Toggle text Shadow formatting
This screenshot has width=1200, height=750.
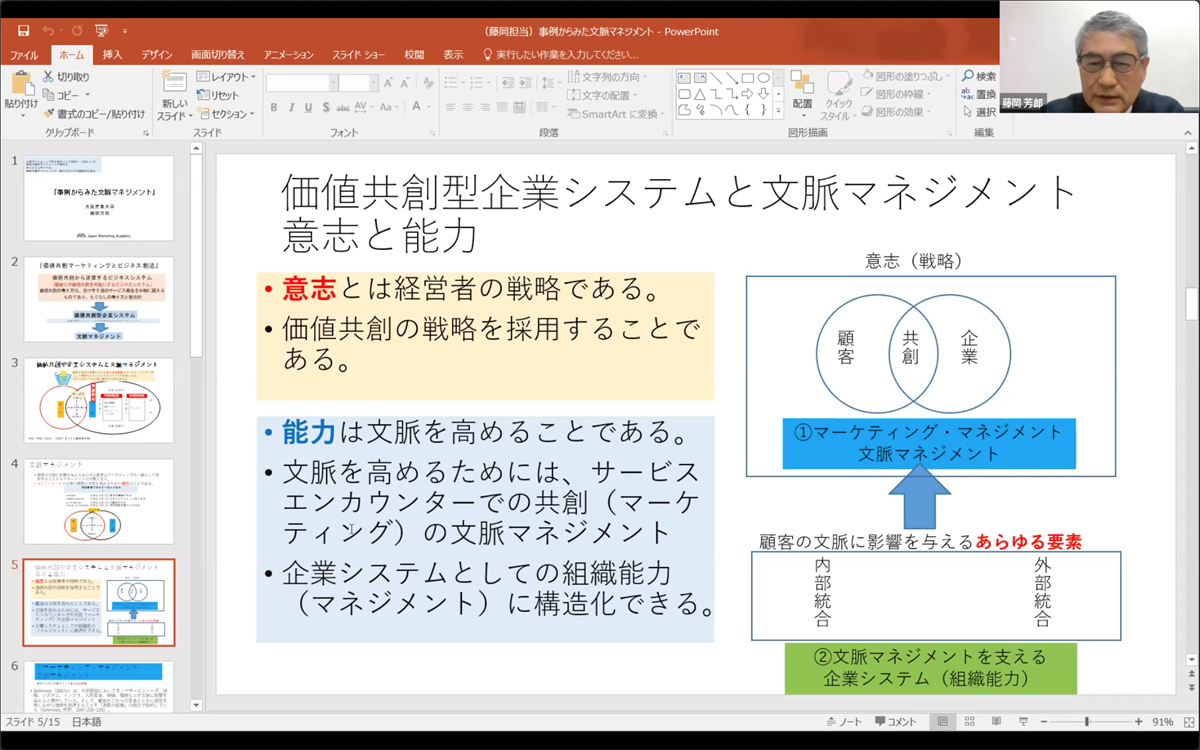(x=325, y=107)
